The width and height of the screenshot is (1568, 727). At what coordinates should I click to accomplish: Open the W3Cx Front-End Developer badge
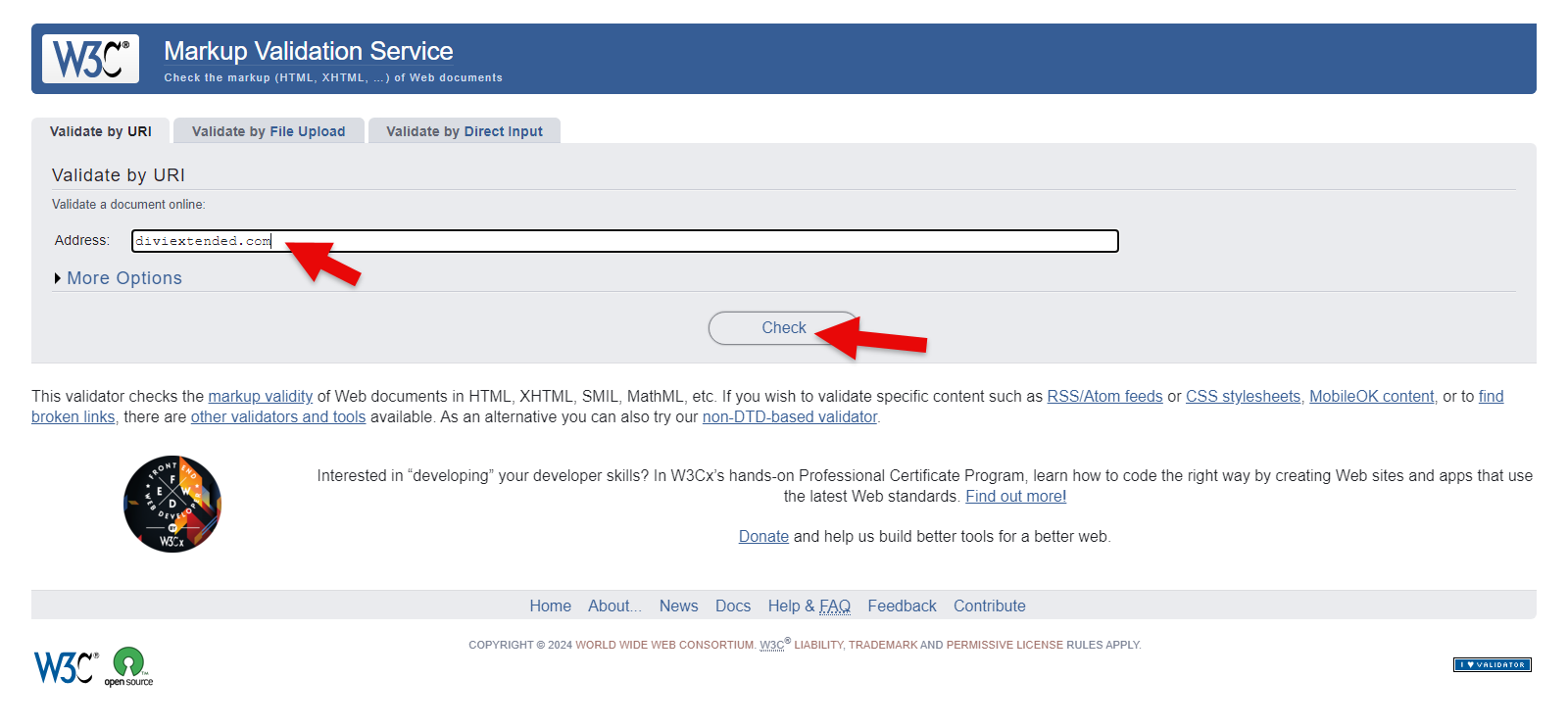pyautogui.click(x=172, y=504)
